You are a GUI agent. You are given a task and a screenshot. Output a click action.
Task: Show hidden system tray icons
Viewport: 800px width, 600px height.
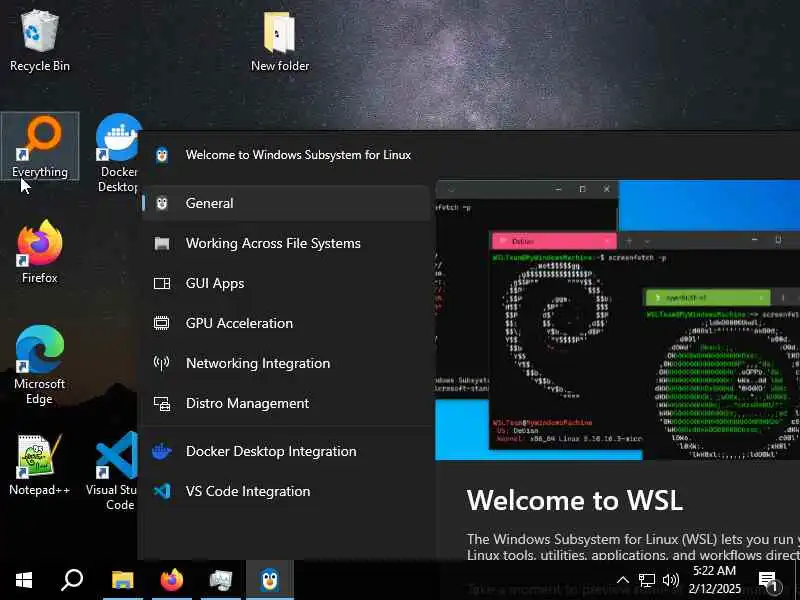[622, 580]
